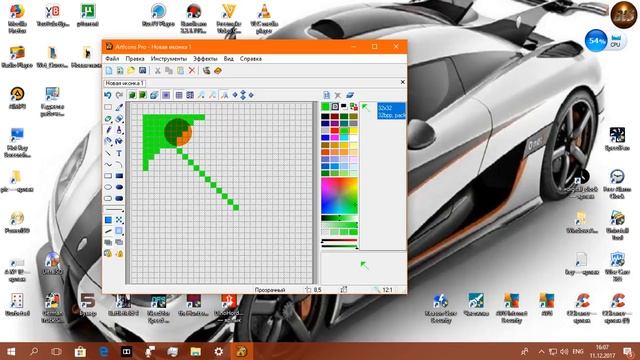Open the Правка menu

[135, 59]
